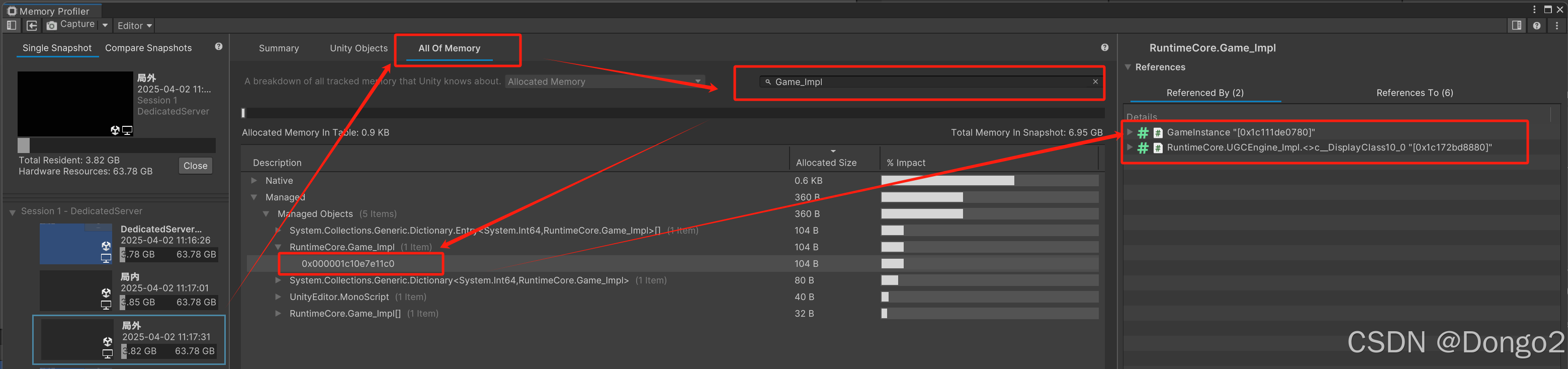Image resolution: width=1568 pixels, height=369 pixels.
Task: Click the search magnifier icon
Action: 767,82
